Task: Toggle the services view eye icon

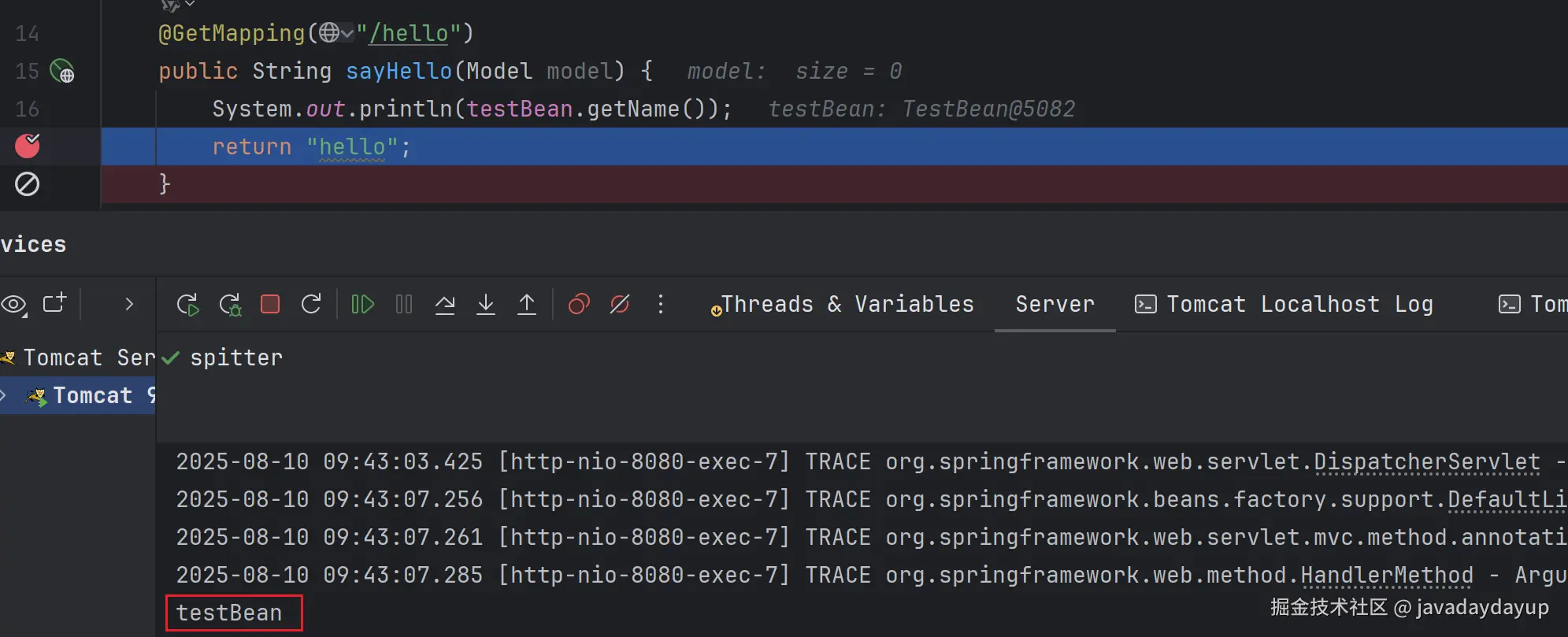Action: click(14, 304)
